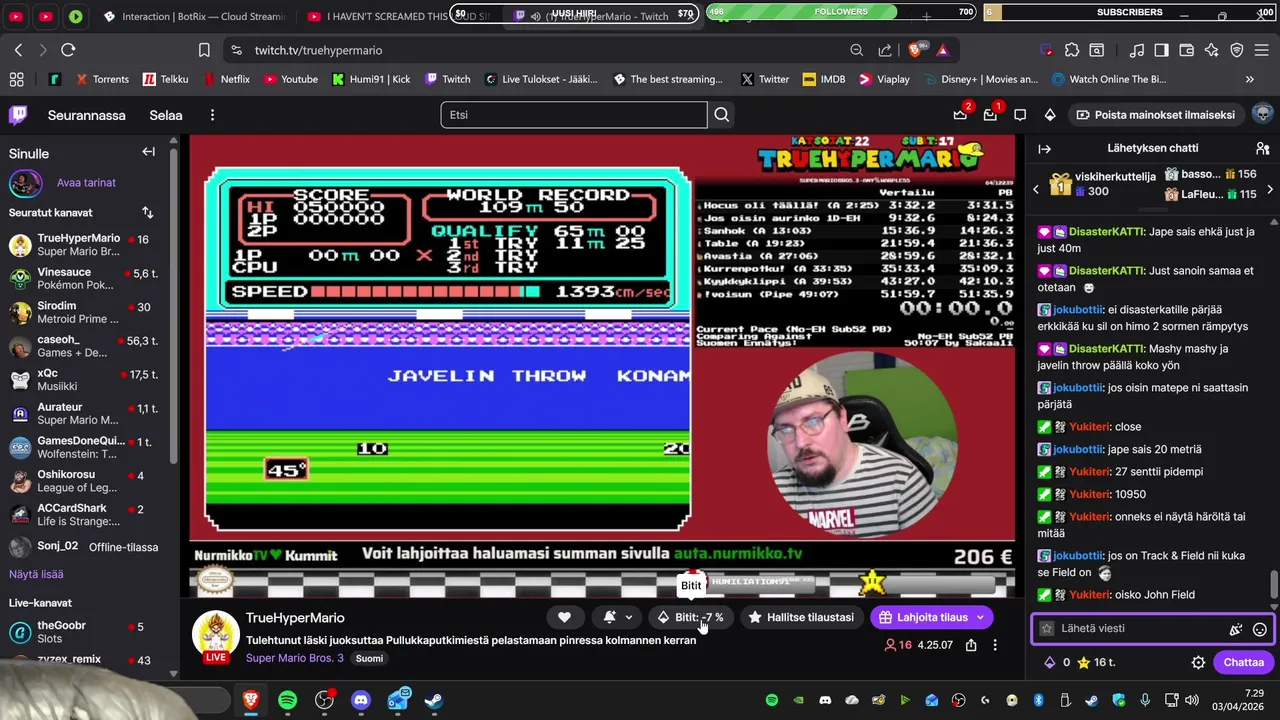
Task: Open the emote picker in chat
Action: [1260, 629]
